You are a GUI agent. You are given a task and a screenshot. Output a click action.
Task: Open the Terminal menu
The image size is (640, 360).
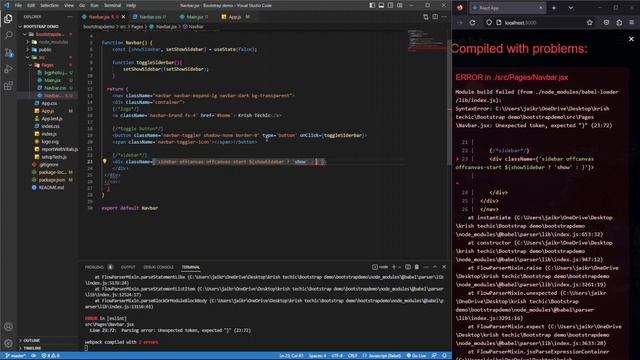[112, 5]
